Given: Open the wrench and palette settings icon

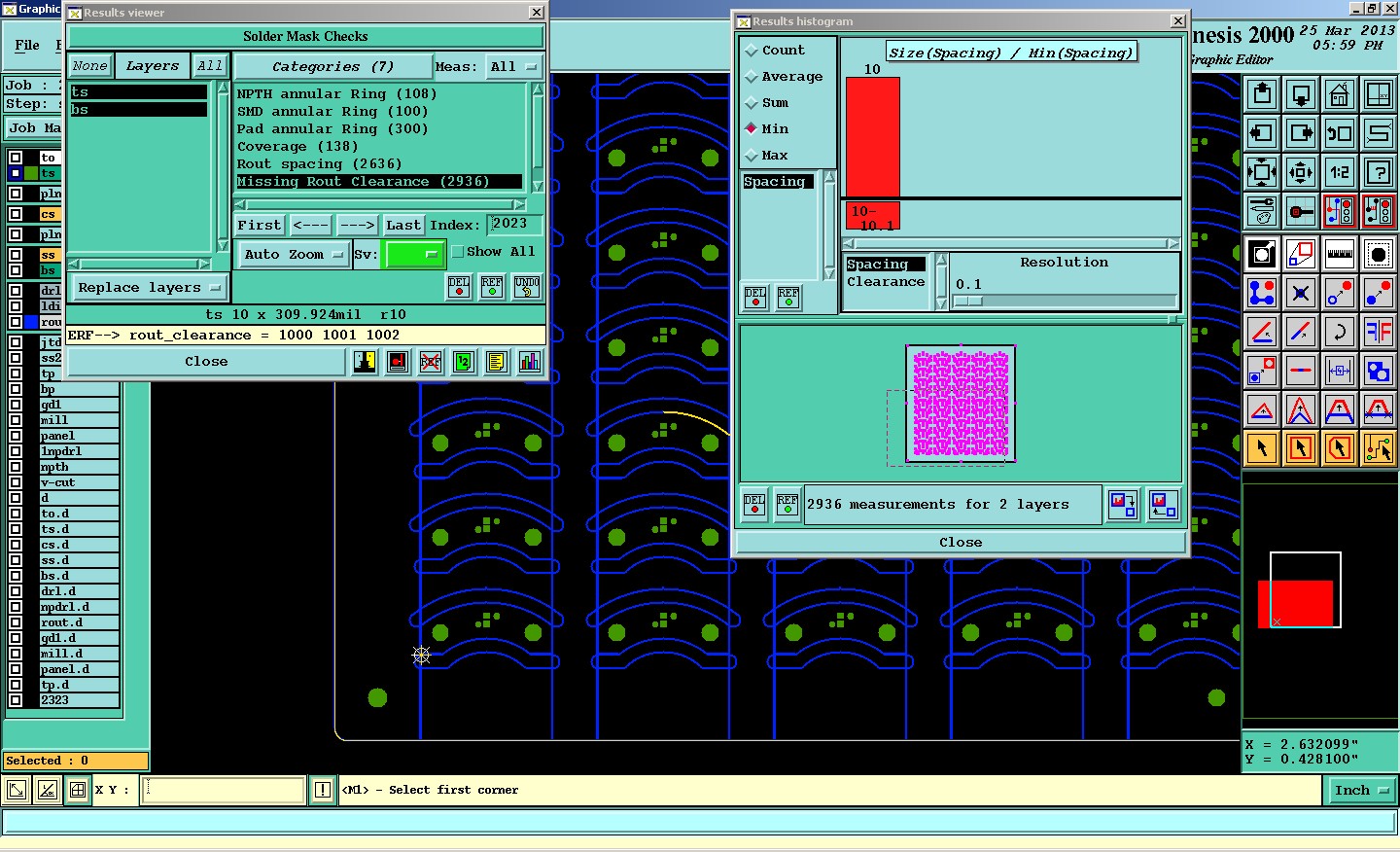Looking at the screenshot, I should click(1262, 211).
